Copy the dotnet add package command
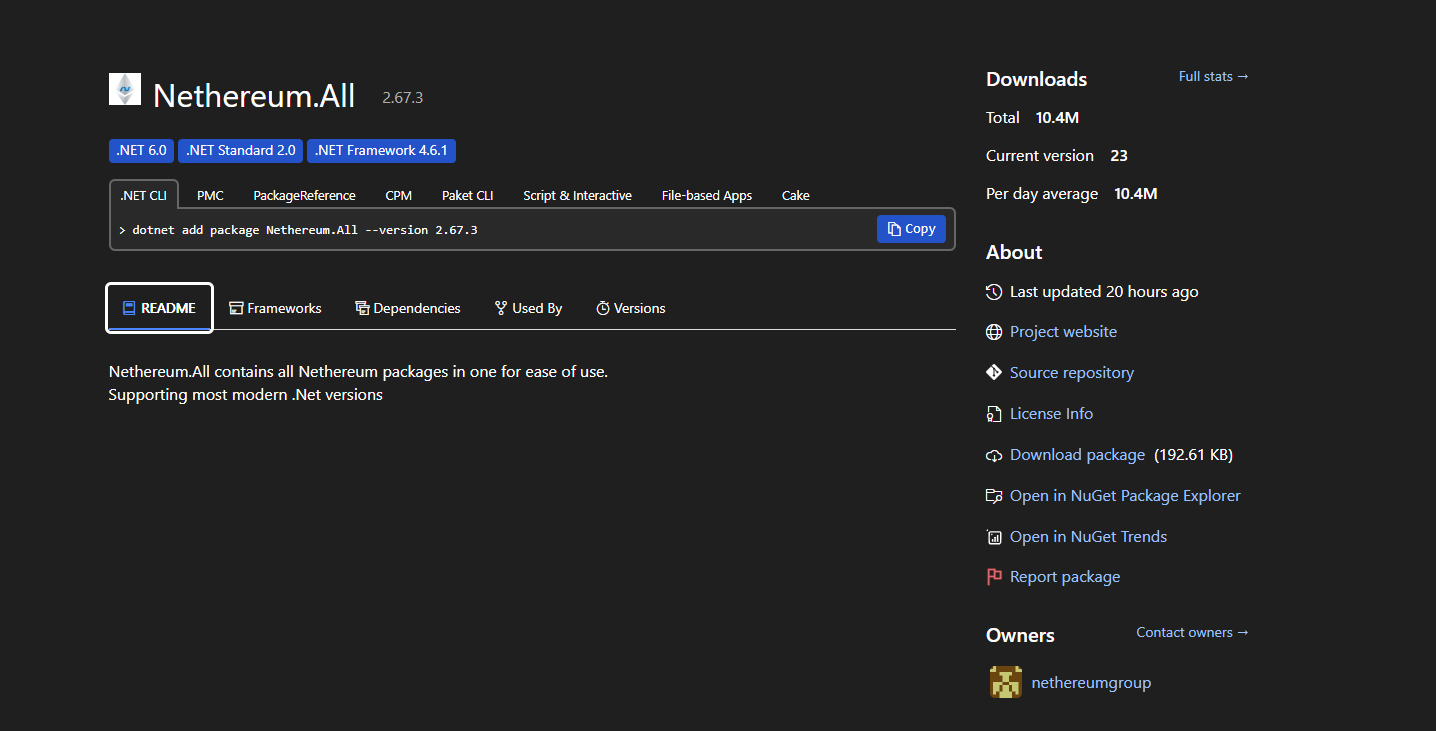Screen dimensions: 1436x731 click(911, 229)
